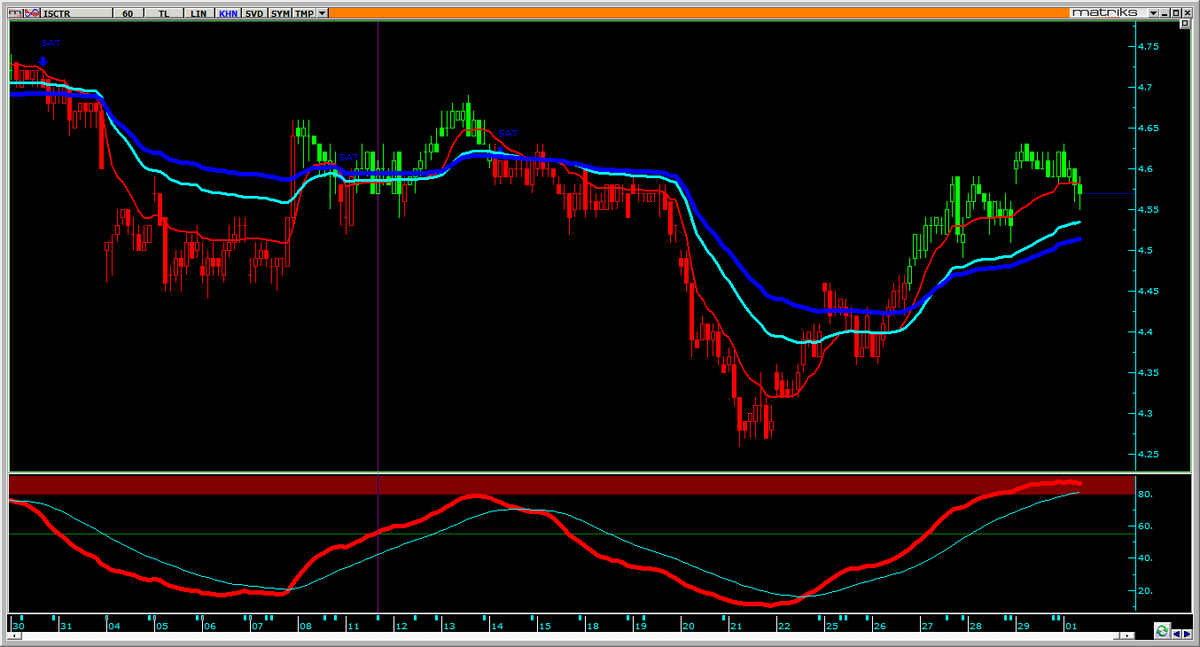Click the 4.75 price axis label
The height and width of the screenshot is (647, 1200).
click(x=1149, y=47)
